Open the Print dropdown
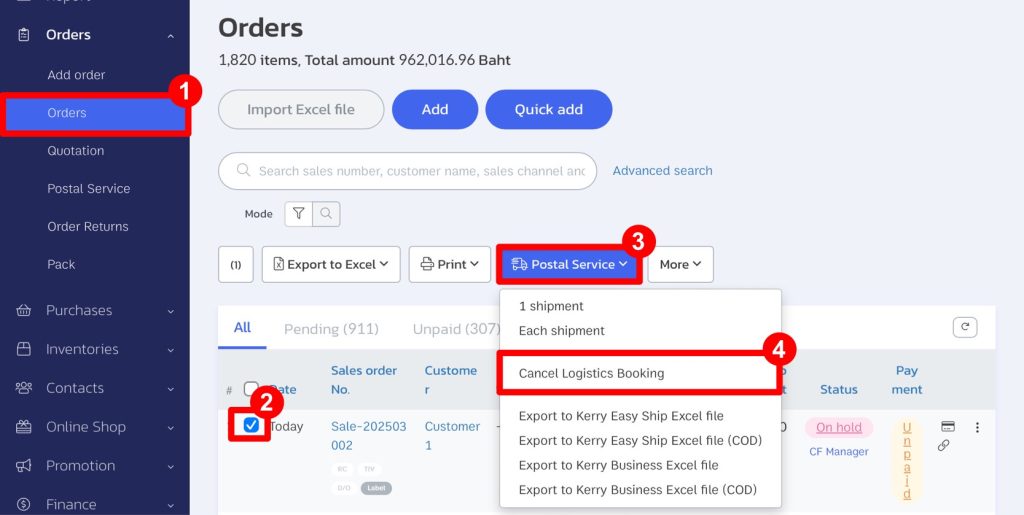The height and width of the screenshot is (515, 1024). tap(450, 264)
